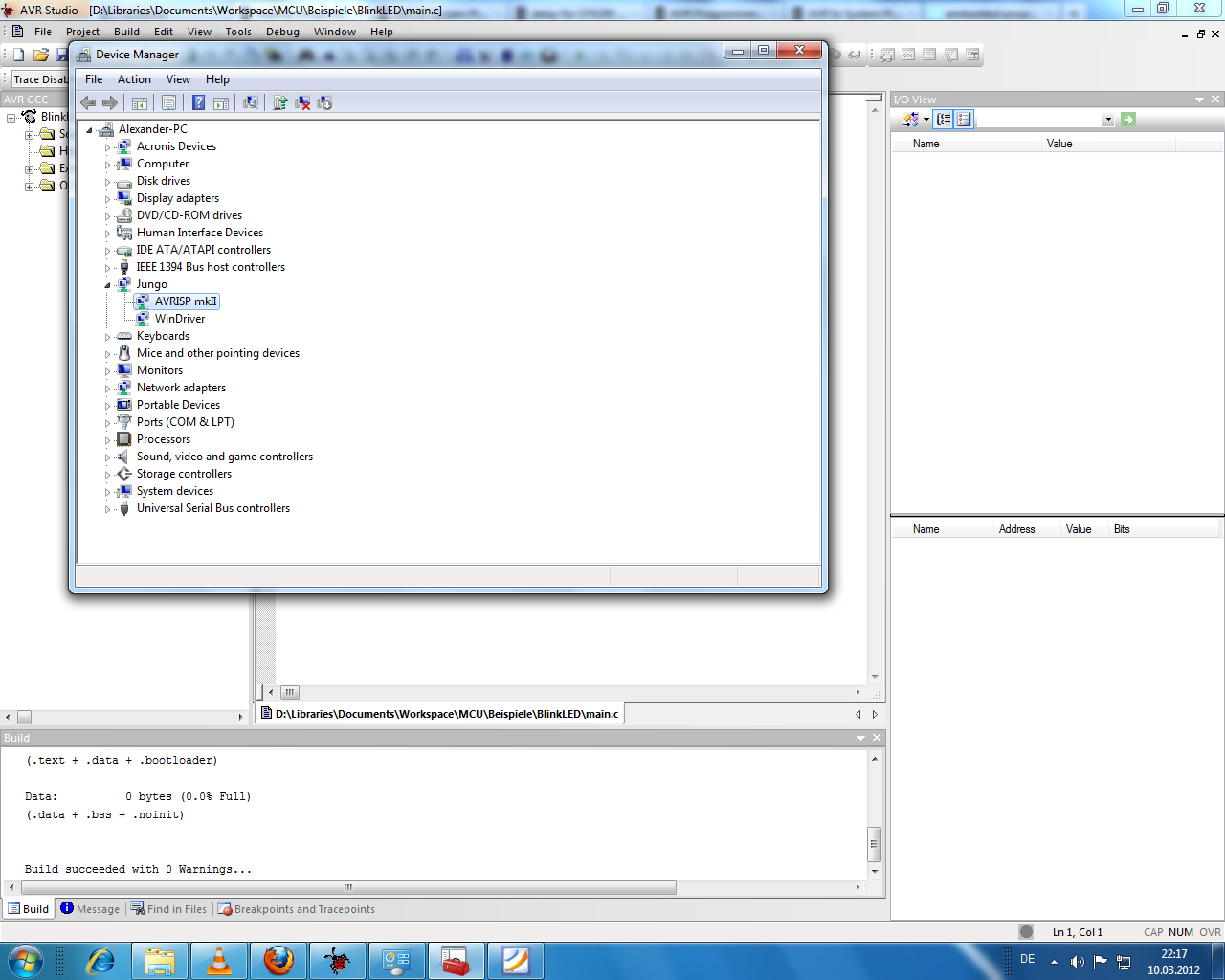Select the Human Interface Devices entry
This screenshot has width=1225, height=980.
200,233
